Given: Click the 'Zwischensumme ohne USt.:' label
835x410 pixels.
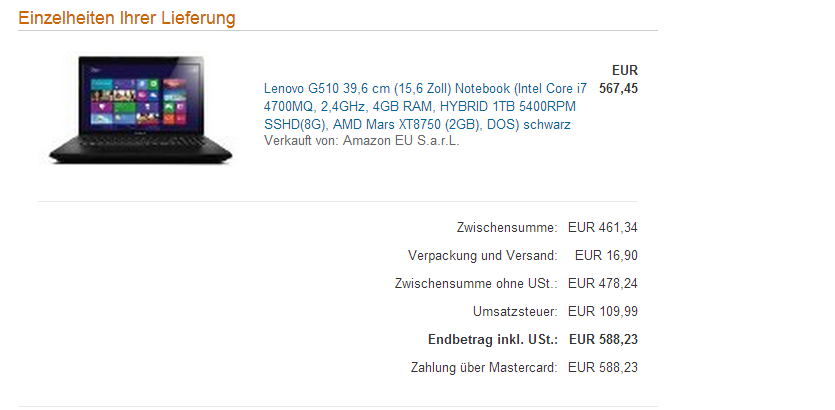Looking at the screenshot, I should pyautogui.click(x=476, y=283).
